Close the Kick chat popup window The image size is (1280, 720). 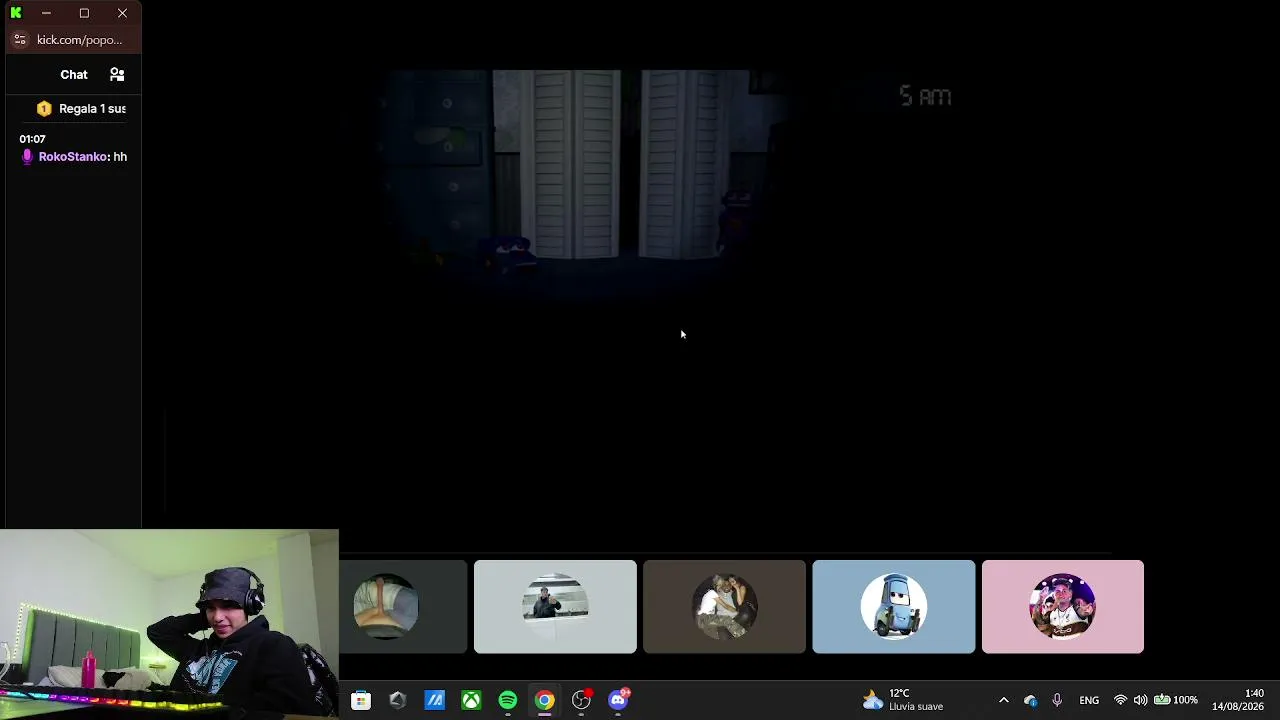122,13
